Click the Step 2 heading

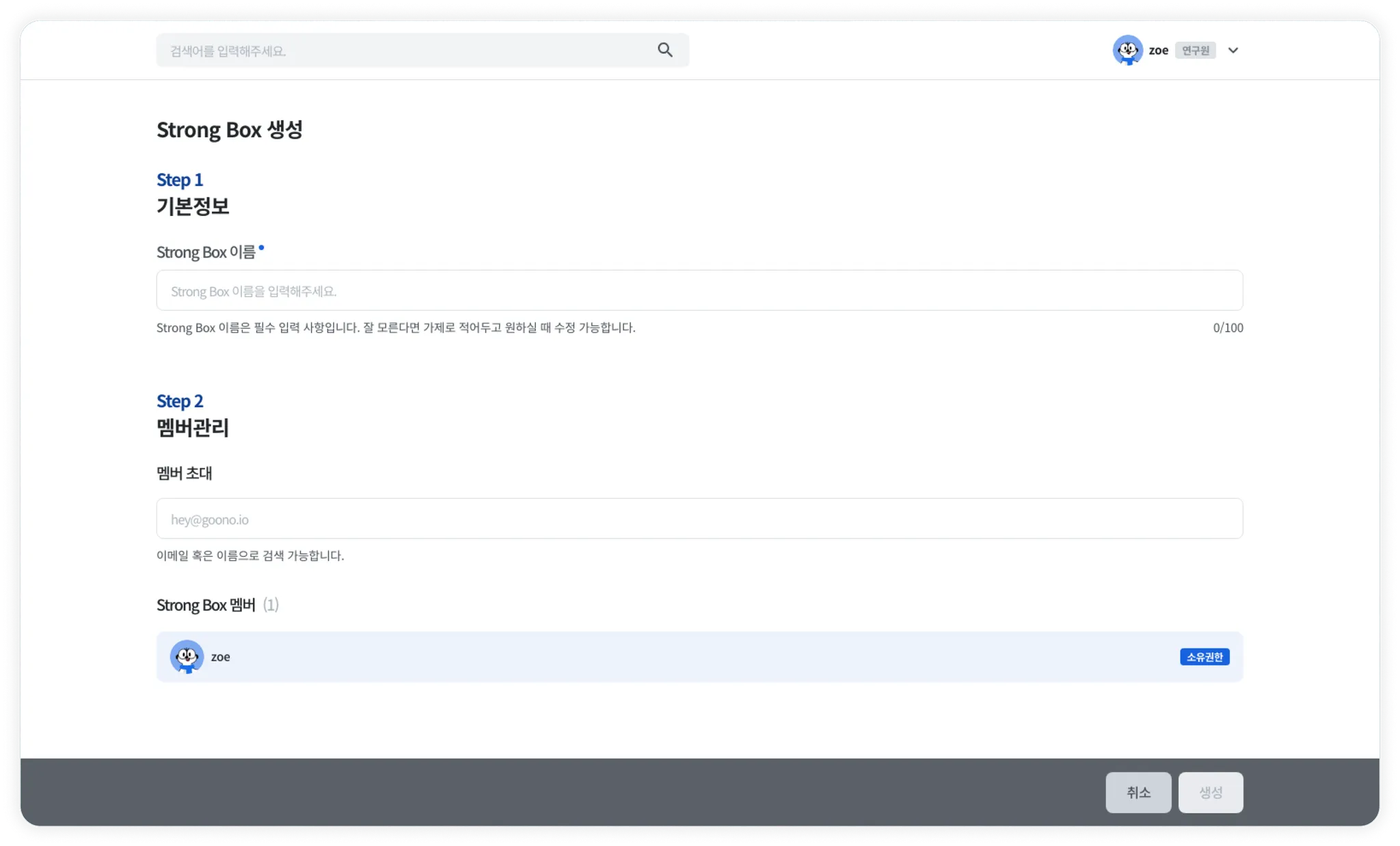click(180, 401)
